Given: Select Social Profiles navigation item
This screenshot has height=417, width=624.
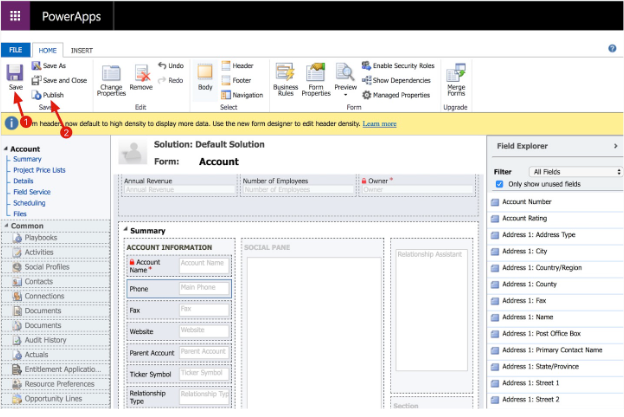Looking at the screenshot, I should pyautogui.click(x=56, y=267).
